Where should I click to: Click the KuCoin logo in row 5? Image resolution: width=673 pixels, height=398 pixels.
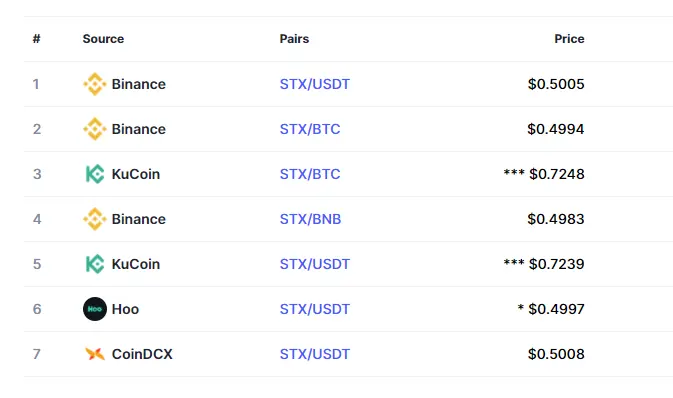click(94, 264)
